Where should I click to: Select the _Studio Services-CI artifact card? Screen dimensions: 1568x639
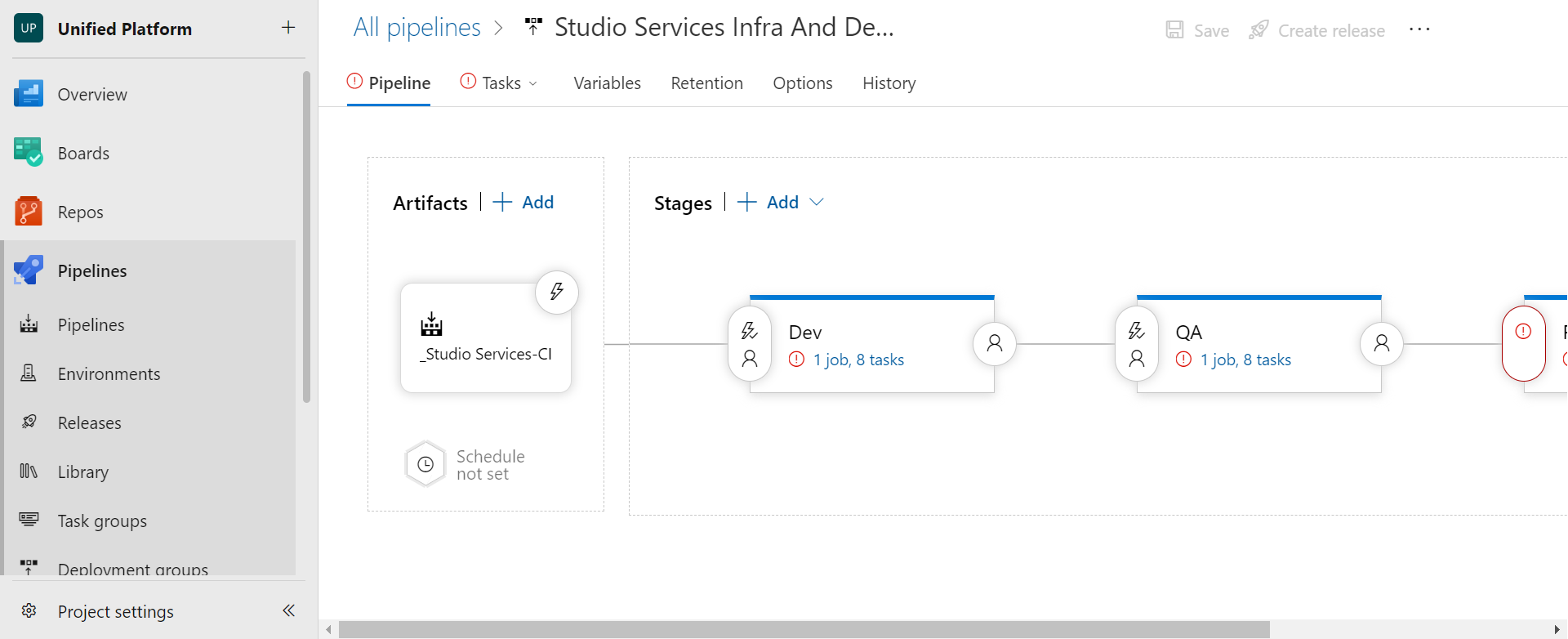pos(486,338)
